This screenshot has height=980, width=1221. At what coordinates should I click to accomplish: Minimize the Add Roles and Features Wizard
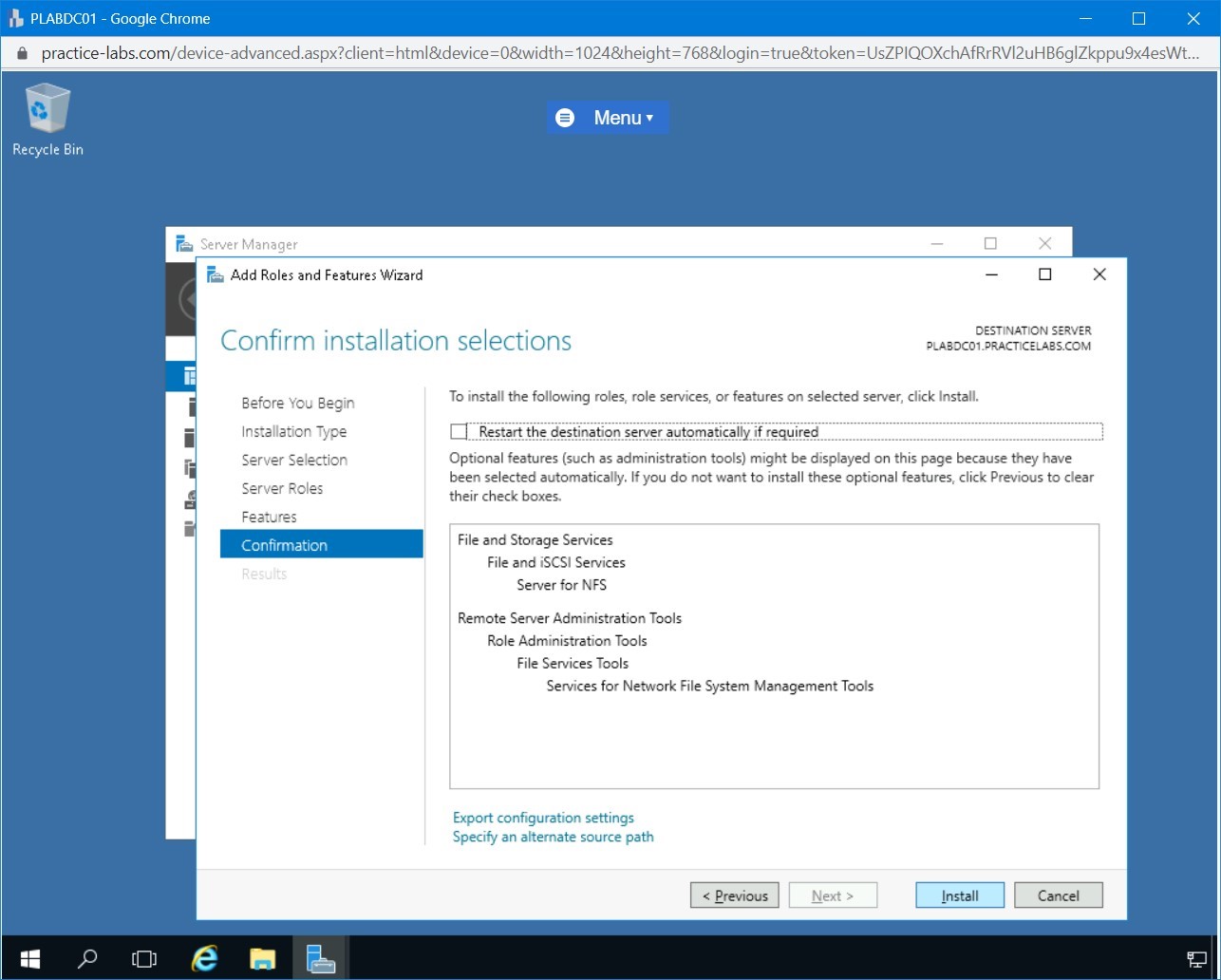(991, 274)
